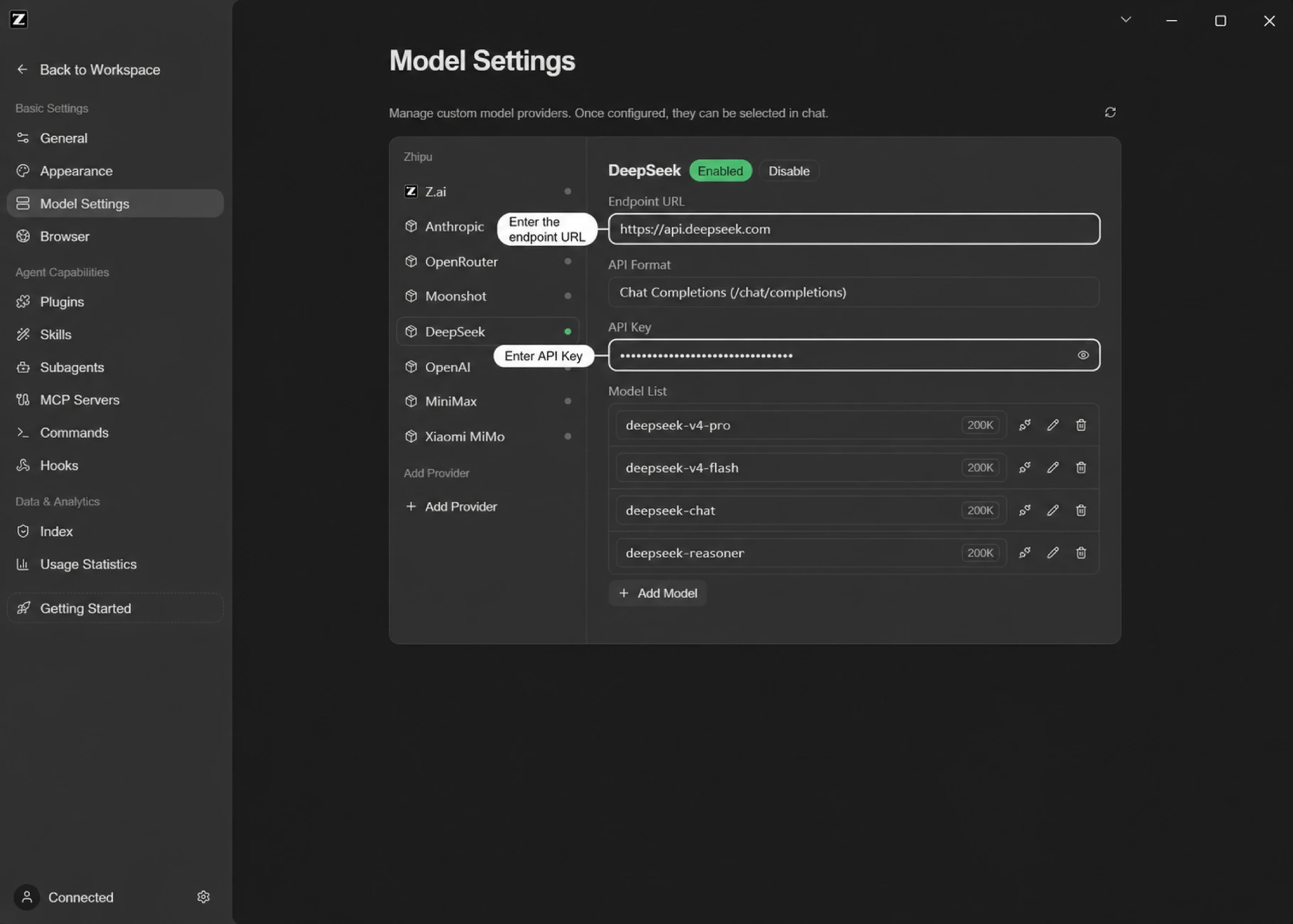This screenshot has height=924, width=1293.
Task: Test connection for deepseek-v4-pro
Action: tap(1024, 425)
